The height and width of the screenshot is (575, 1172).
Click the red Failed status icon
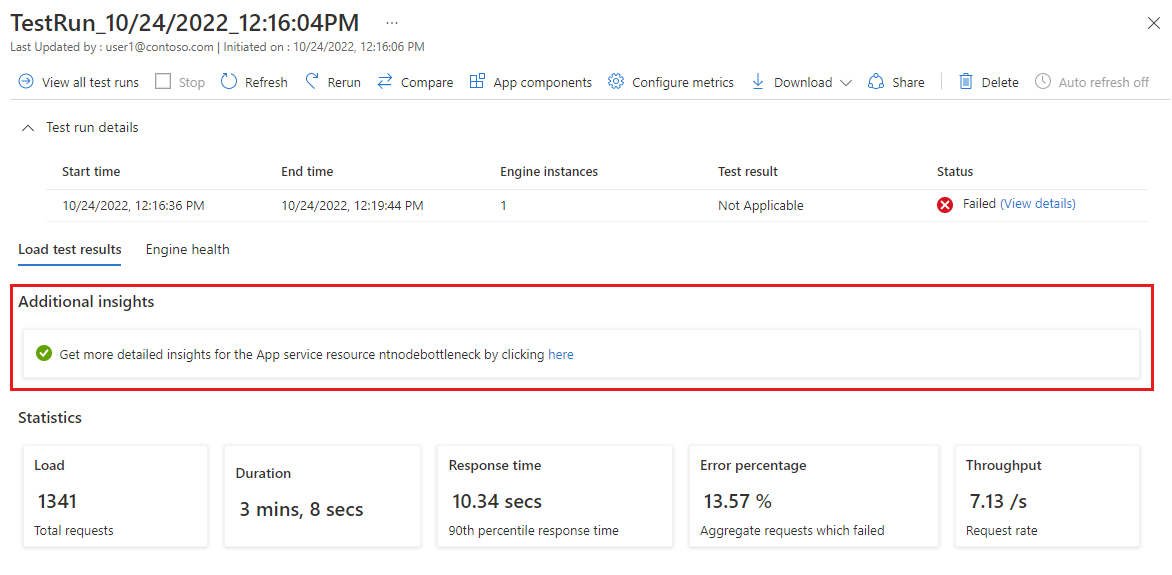945,205
